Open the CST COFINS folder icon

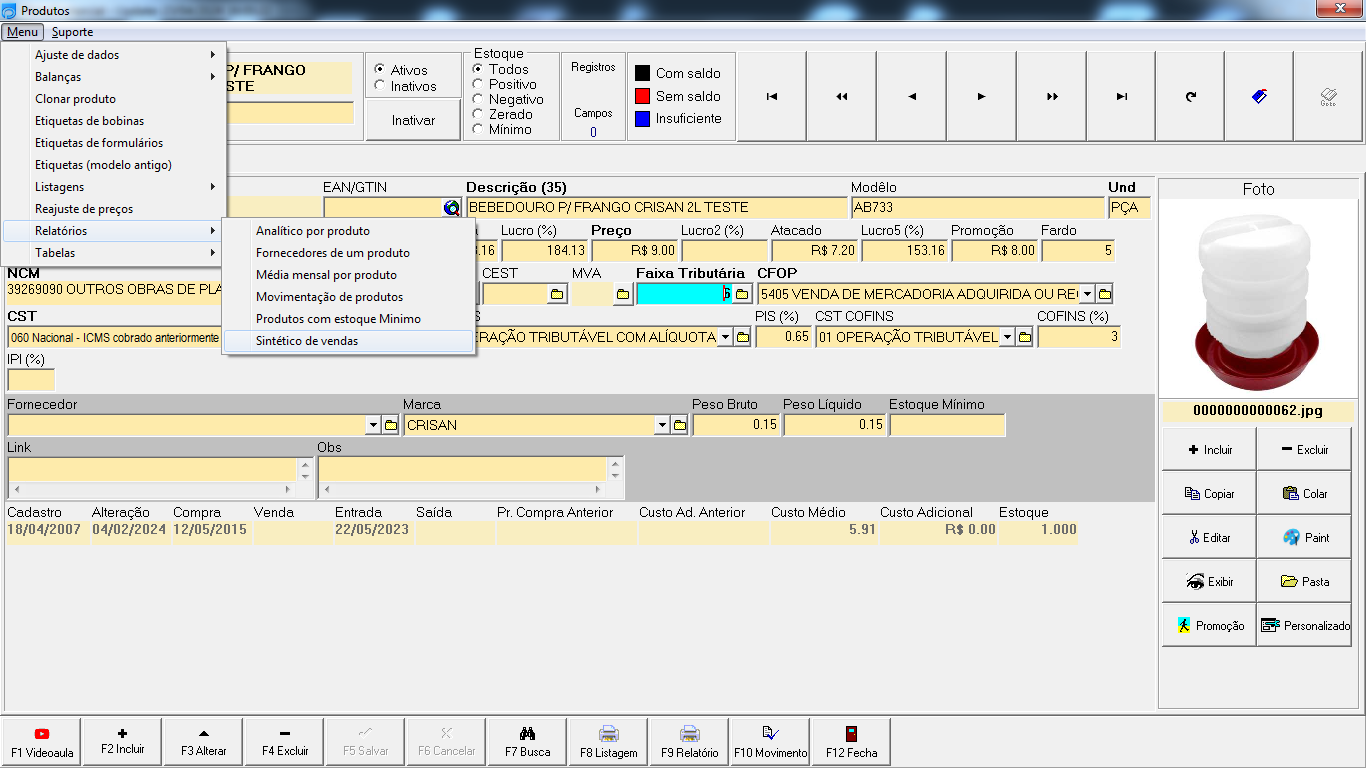1024,338
